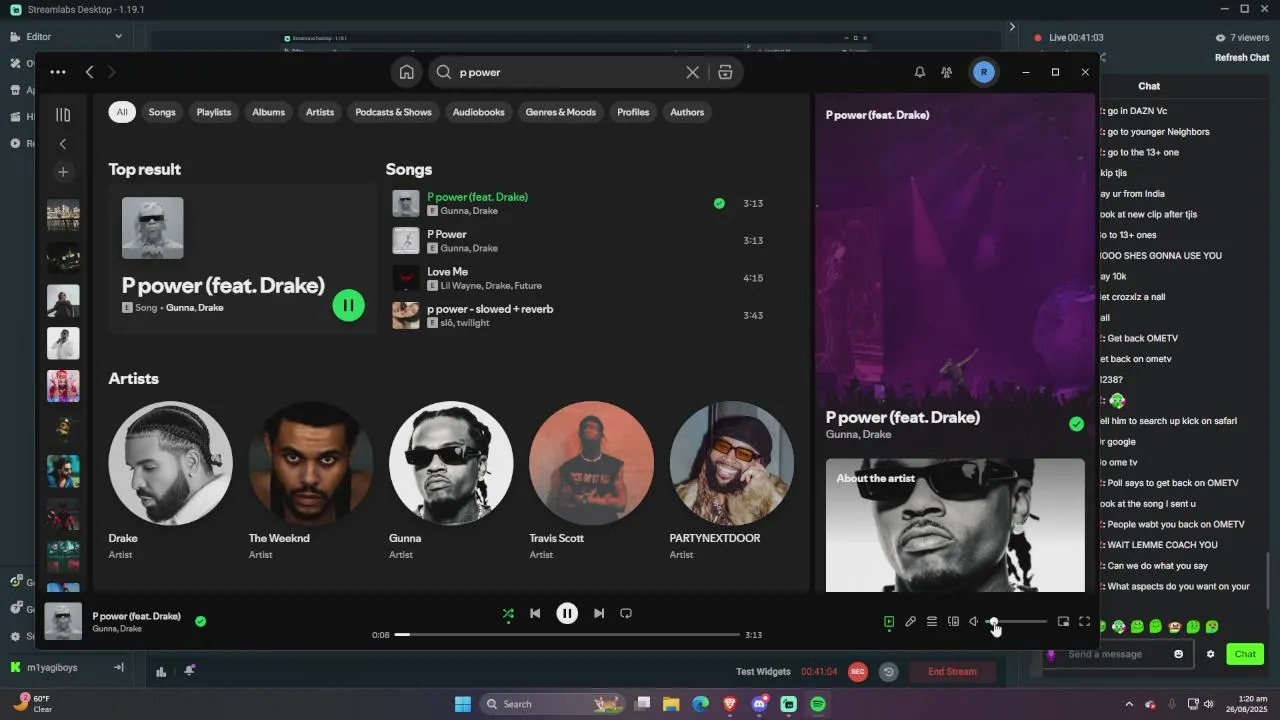Image resolution: width=1280 pixels, height=720 pixels.
Task: Collapse library with the sidebar chevron
Action: pos(63,144)
